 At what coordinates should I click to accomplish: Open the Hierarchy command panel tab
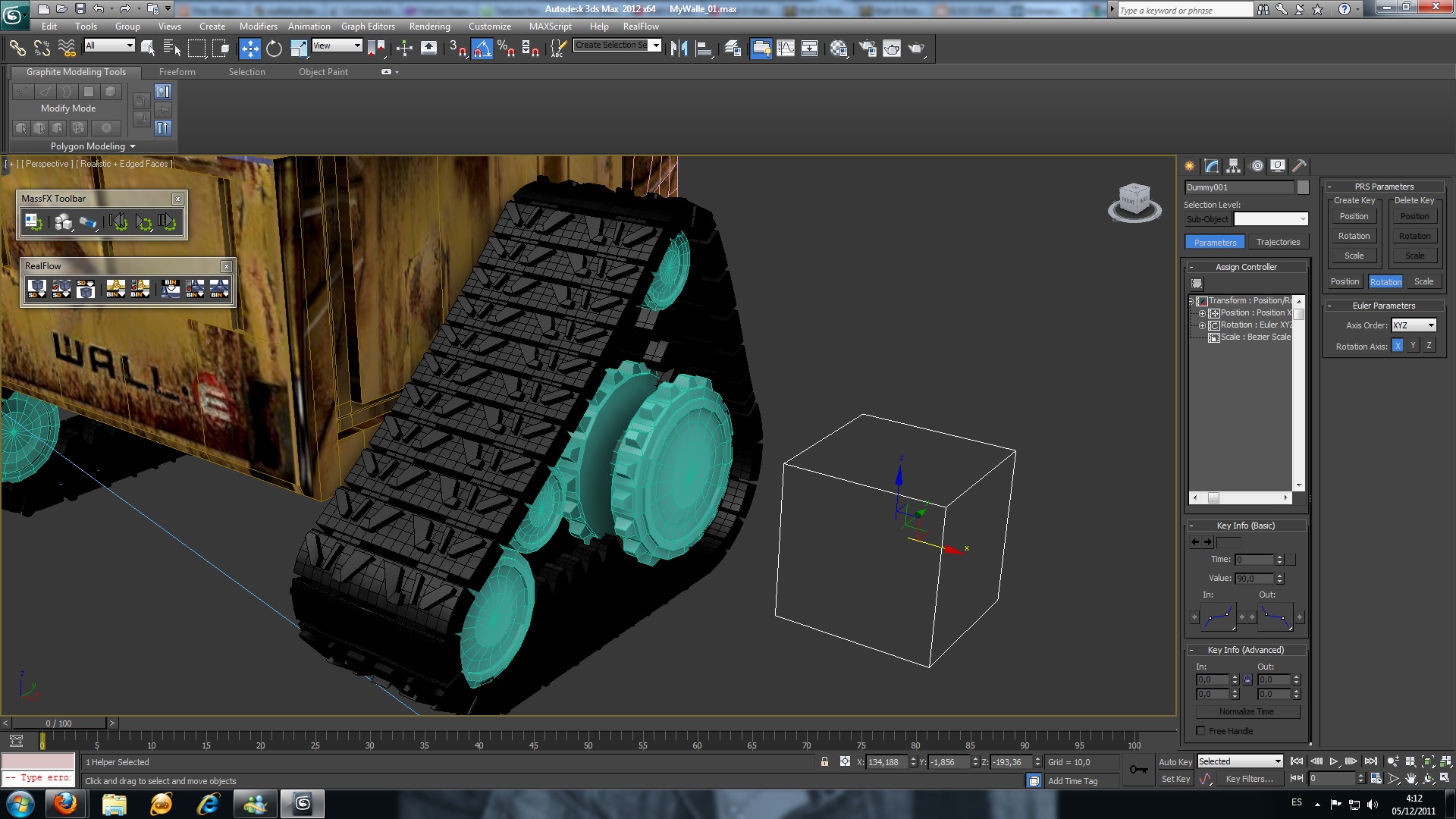(x=1234, y=166)
